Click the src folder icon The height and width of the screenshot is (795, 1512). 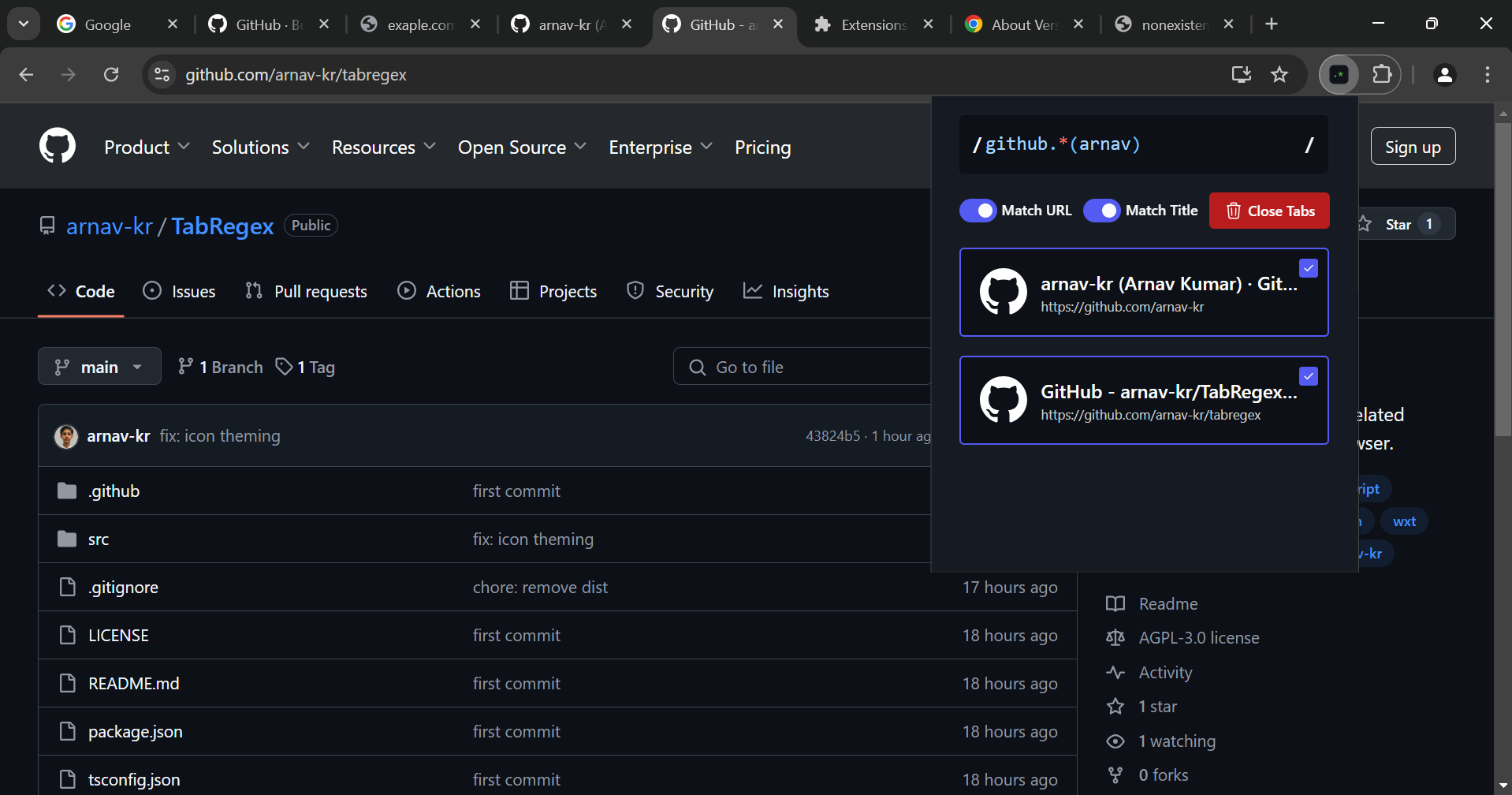click(x=67, y=539)
